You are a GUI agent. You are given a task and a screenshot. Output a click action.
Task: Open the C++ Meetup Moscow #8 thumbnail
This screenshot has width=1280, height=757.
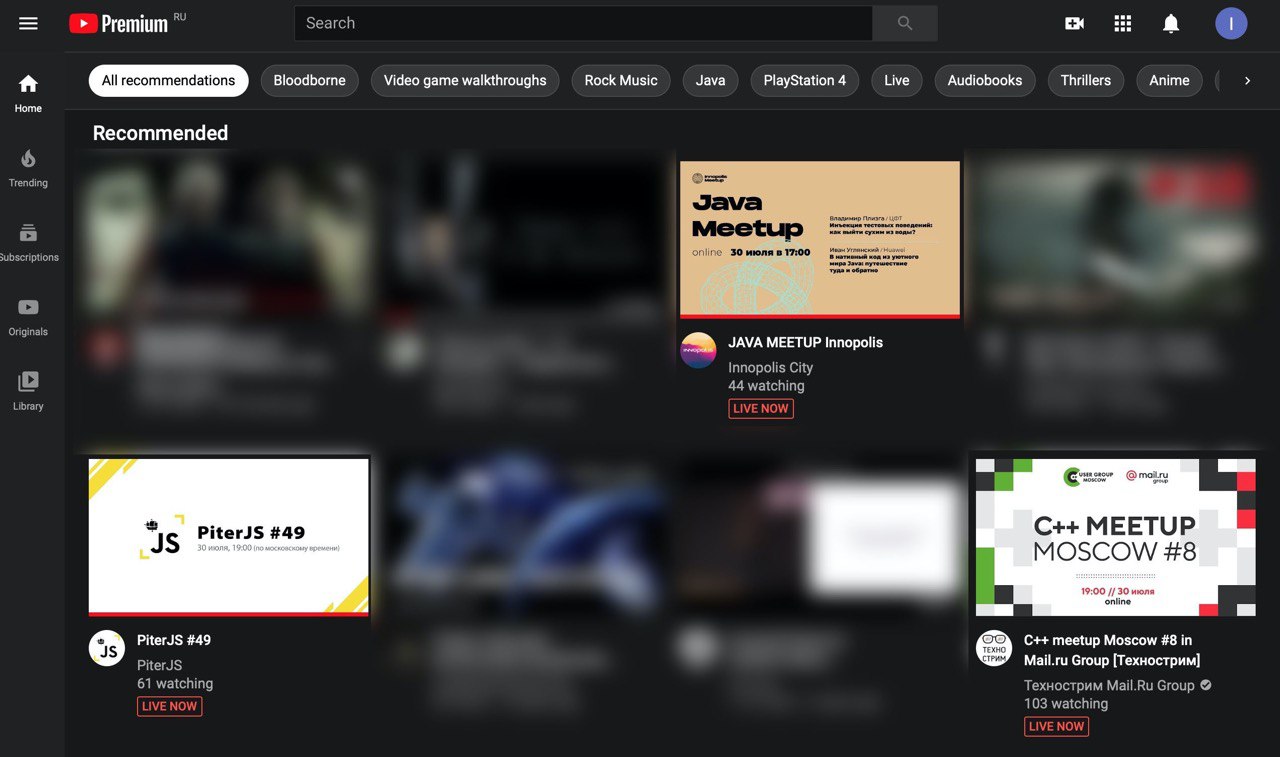pyautogui.click(x=1116, y=537)
